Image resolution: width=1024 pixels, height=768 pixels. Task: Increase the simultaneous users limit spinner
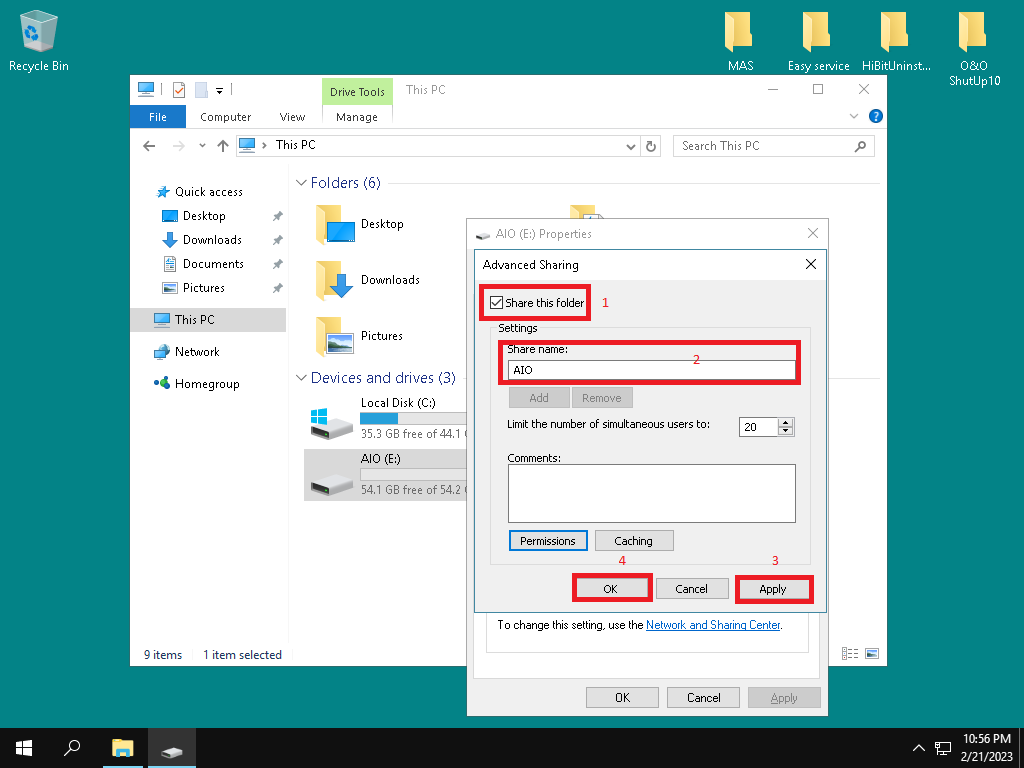[x=786, y=422]
